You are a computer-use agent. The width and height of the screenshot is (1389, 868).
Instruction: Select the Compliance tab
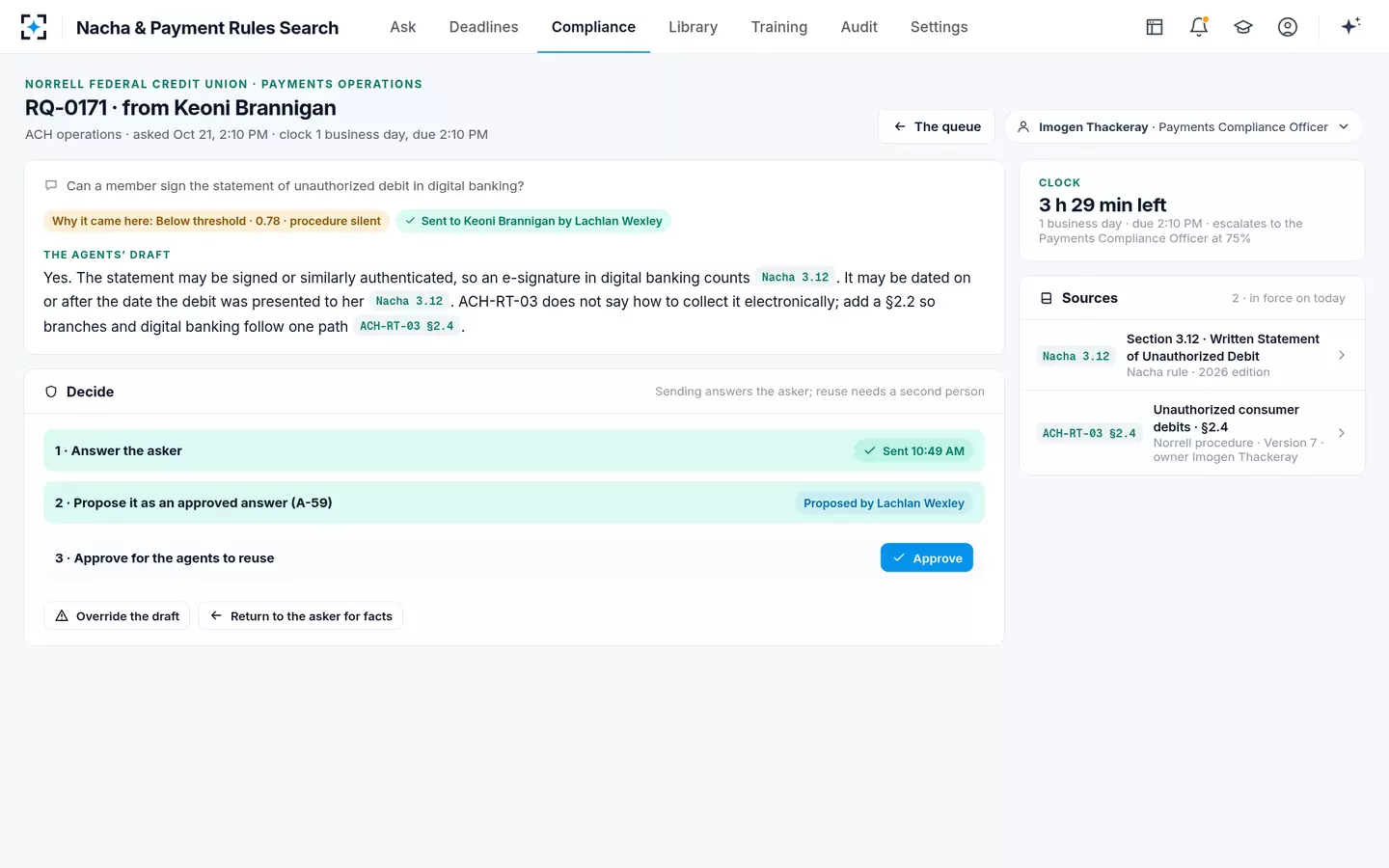point(593,27)
